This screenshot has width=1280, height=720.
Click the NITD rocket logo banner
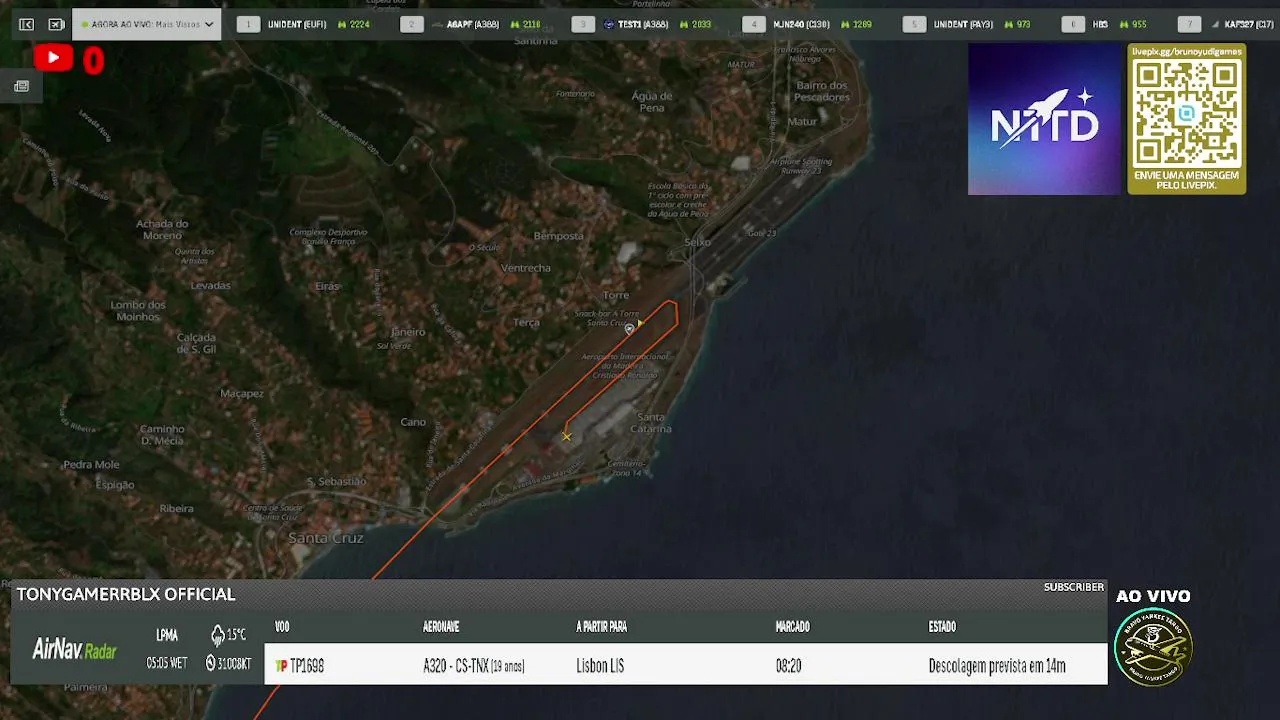(x=1044, y=119)
